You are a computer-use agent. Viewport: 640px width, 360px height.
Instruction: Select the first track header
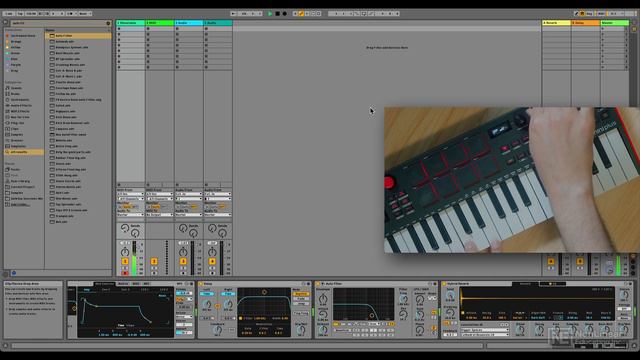tap(131, 23)
